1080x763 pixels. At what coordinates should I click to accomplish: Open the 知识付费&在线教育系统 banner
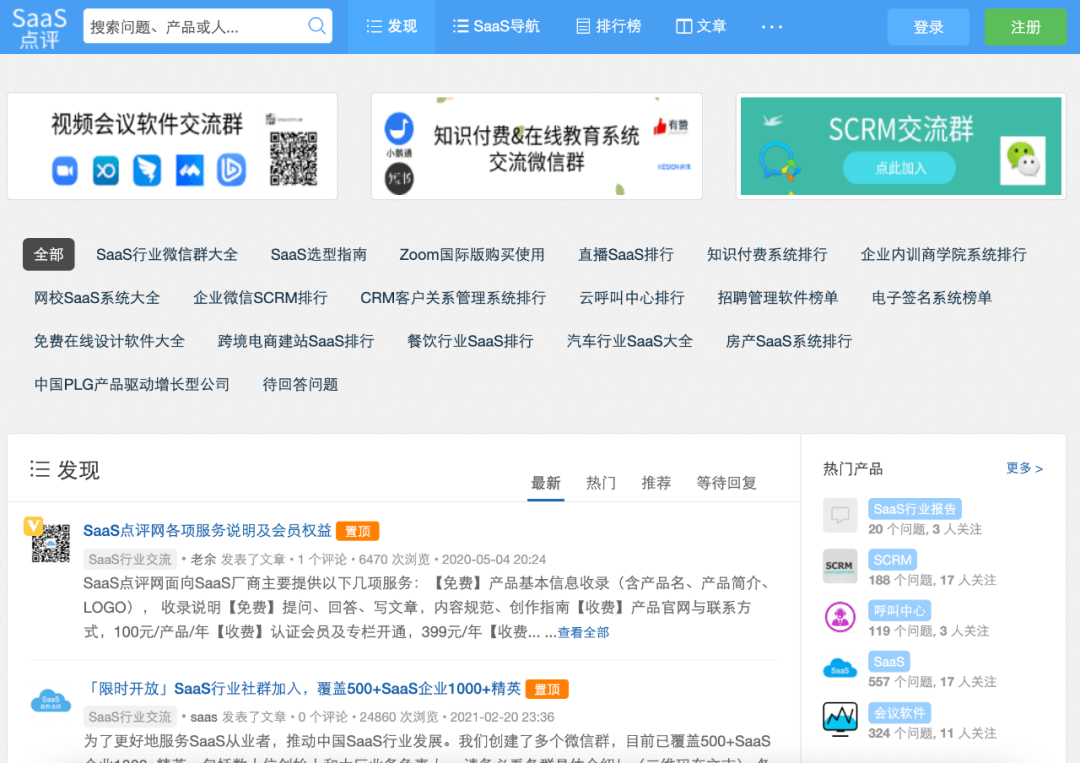pos(537,146)
